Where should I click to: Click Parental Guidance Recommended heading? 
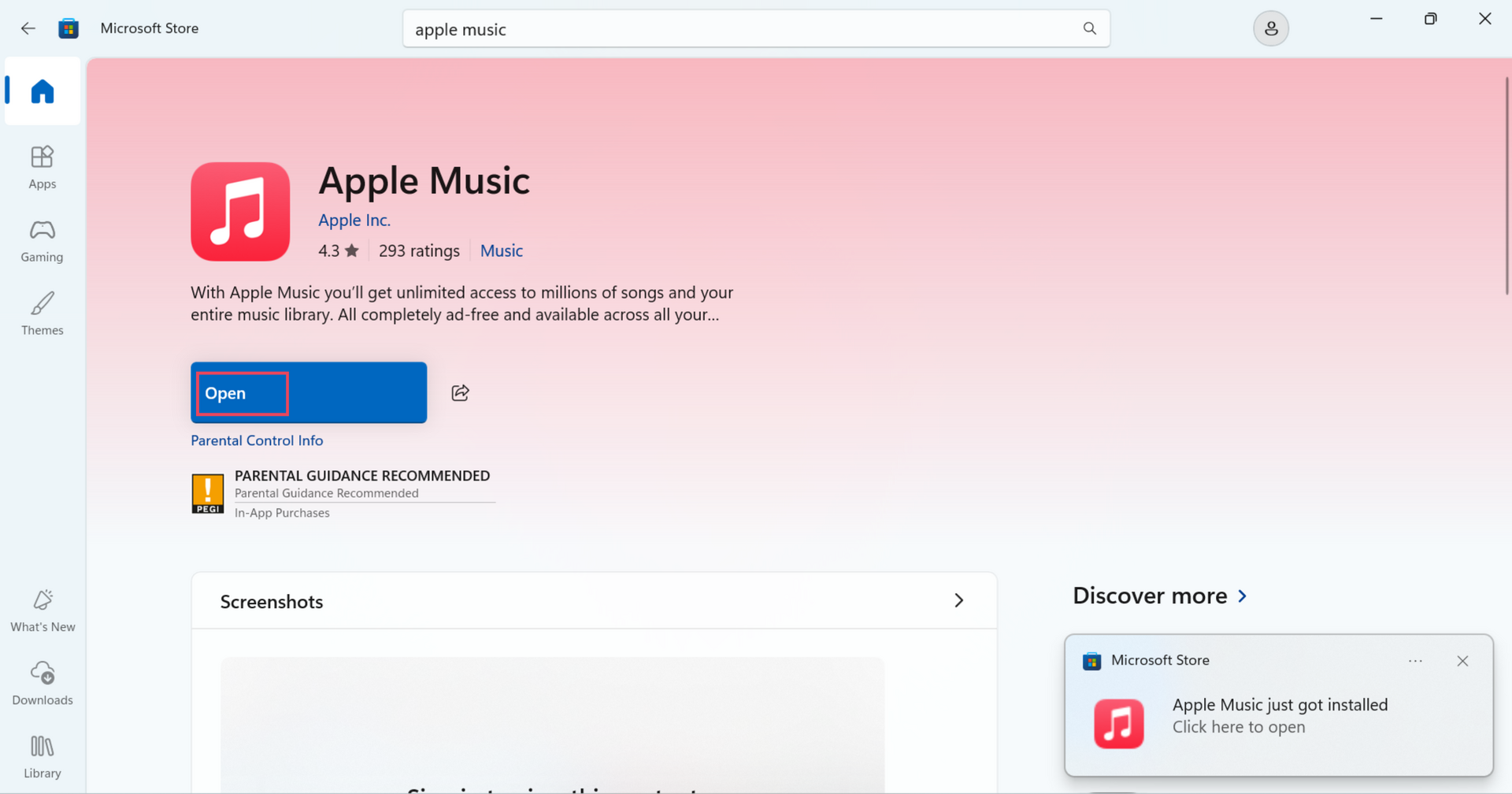[x=362, y=475]
